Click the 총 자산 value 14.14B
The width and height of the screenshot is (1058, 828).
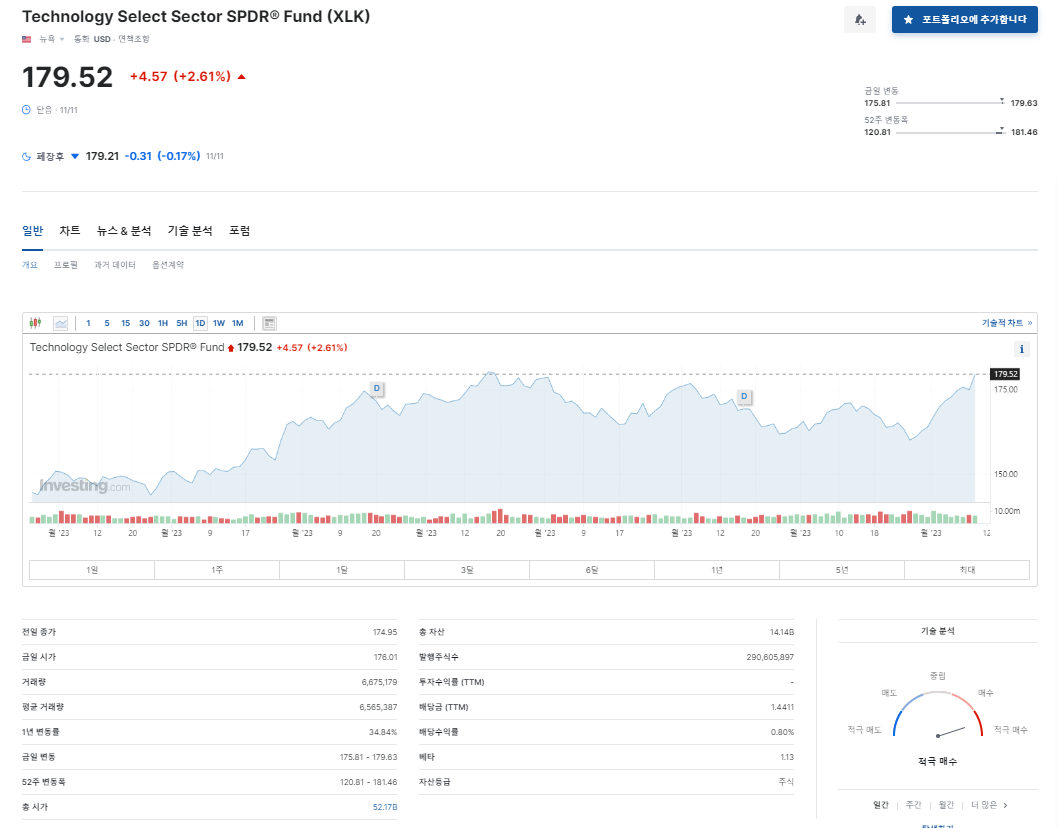pyautogui.click(x=781, y=632)
